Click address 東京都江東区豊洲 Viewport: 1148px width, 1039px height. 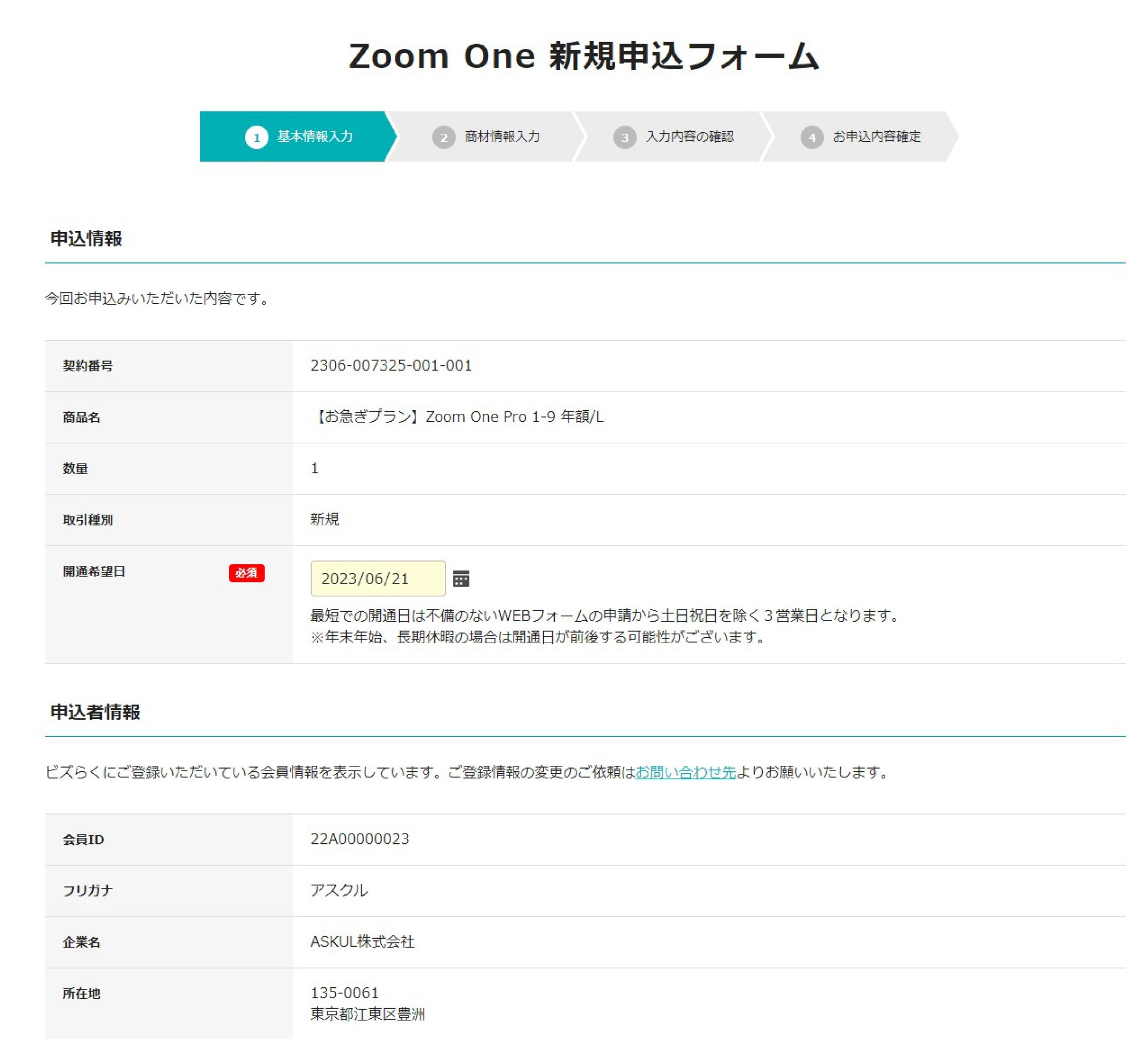click(368, 1014)
